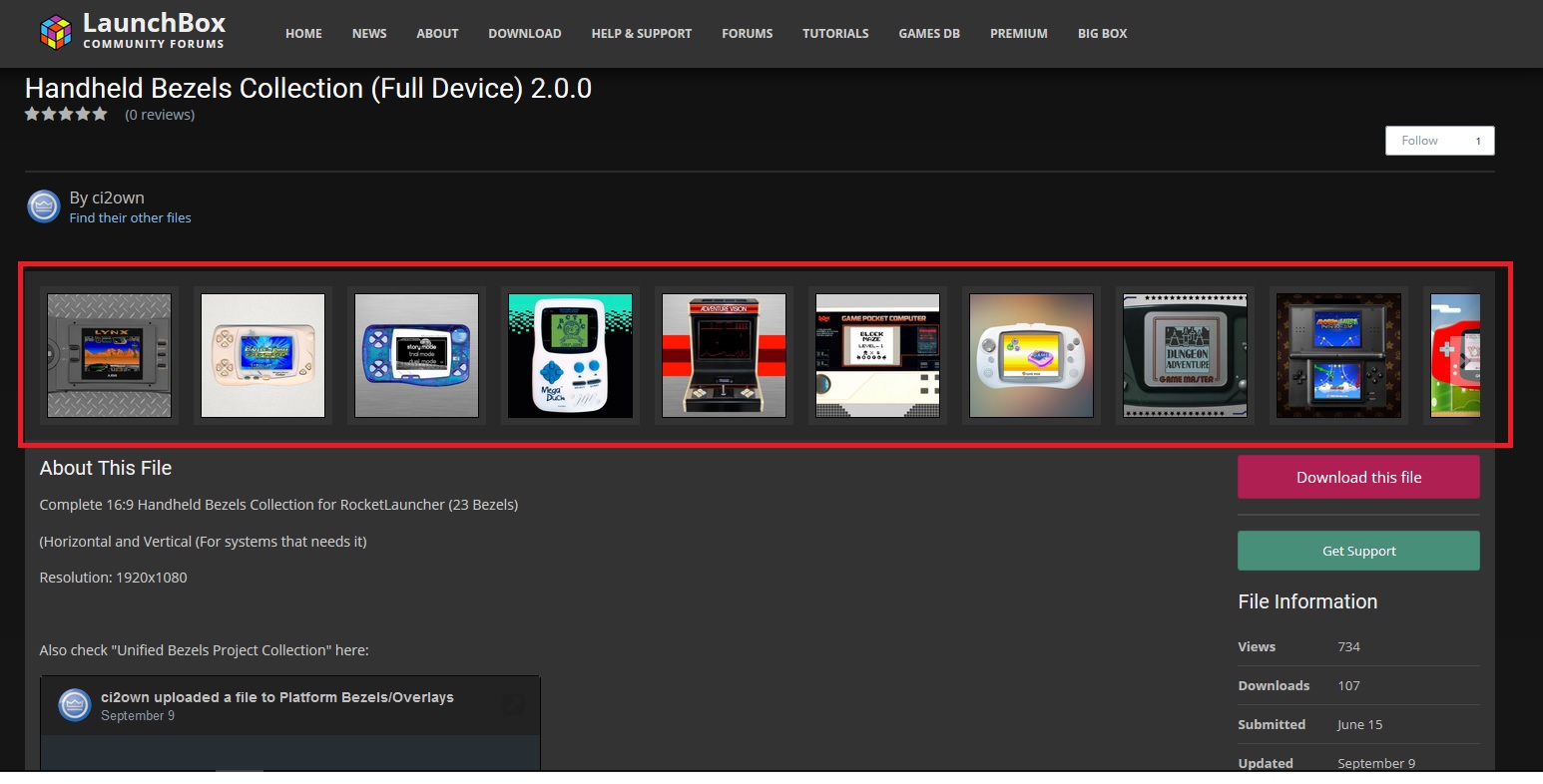Image resolution: width=1543 pixels, height=784 pixels.
Task: Go to FORUMS section
Action: (x=748, y=33)
